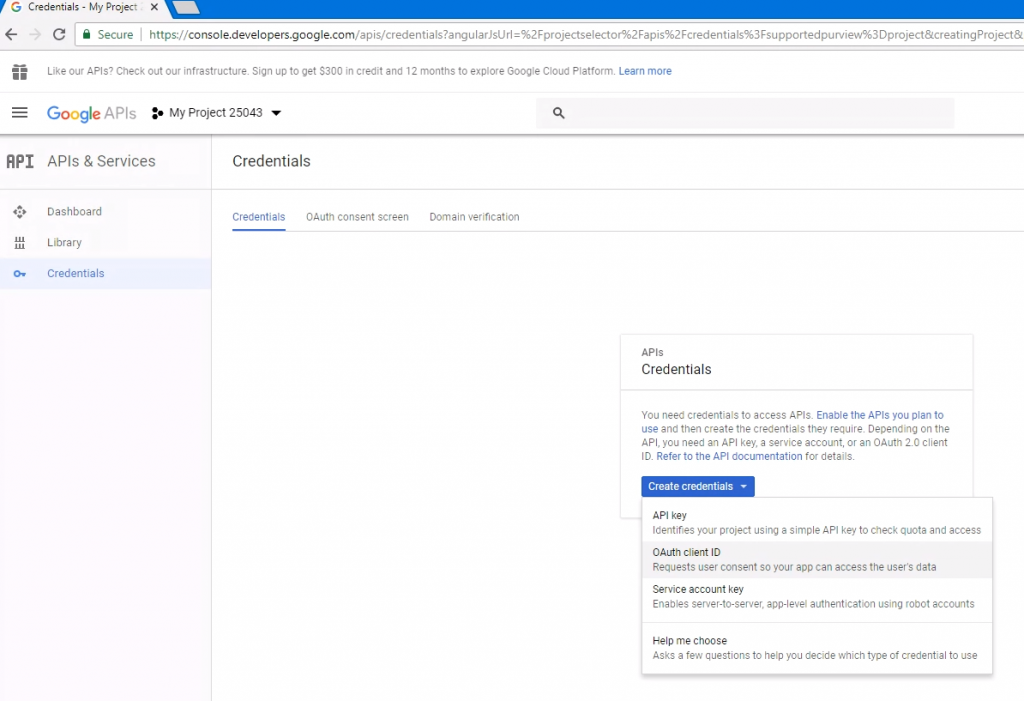Image resolution: width=1024 pixels, height=701 pixels.
Task: Choose API key from the menu
Action: tap(817, 523)
